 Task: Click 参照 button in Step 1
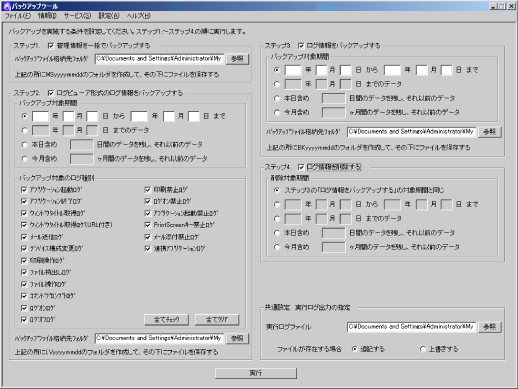tap(237, 59)
